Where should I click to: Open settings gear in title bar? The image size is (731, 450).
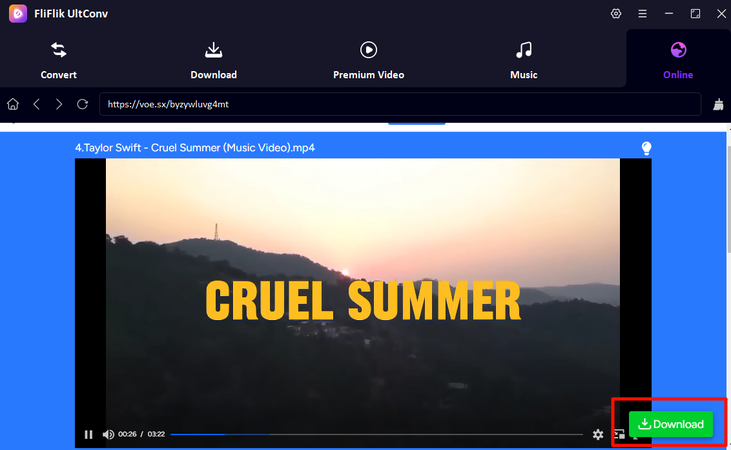coord(616,14)
